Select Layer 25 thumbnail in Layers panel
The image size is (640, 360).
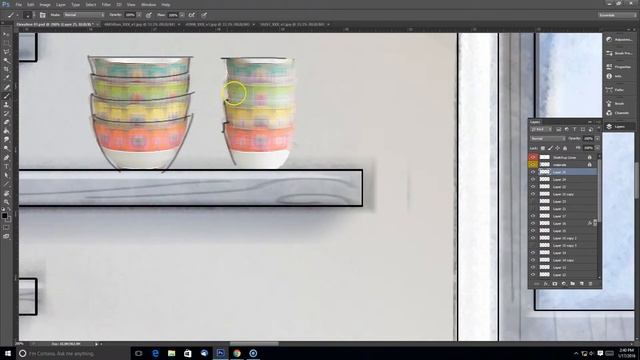click(544, 172)
